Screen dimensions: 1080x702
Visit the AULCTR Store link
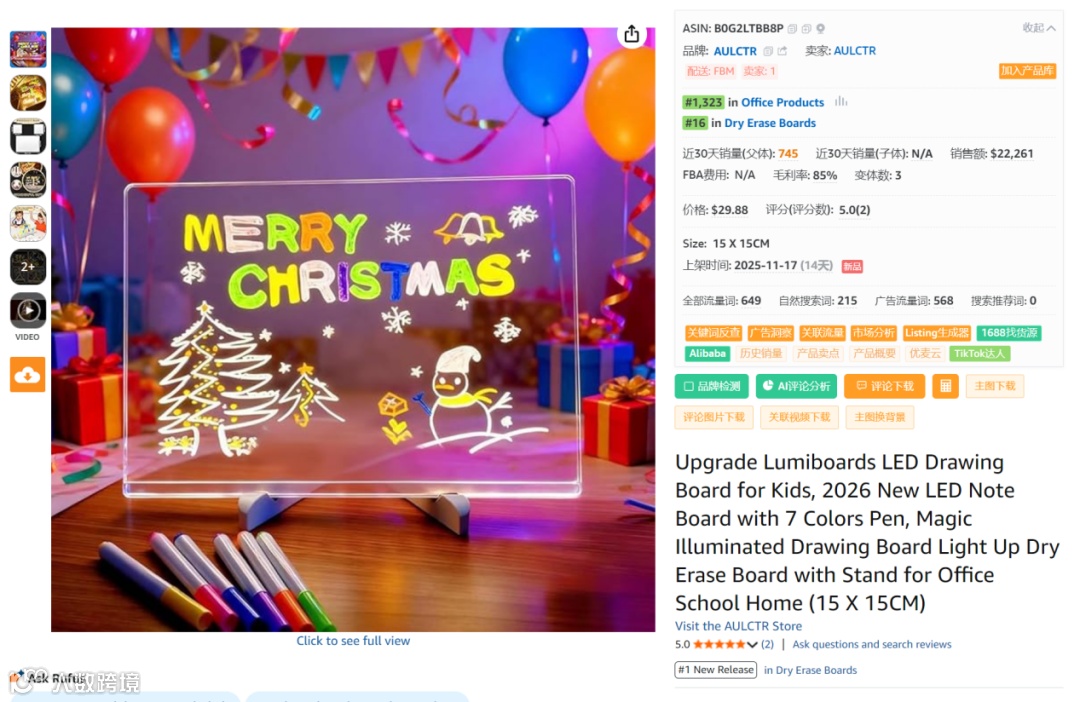(x=738, y=626)
